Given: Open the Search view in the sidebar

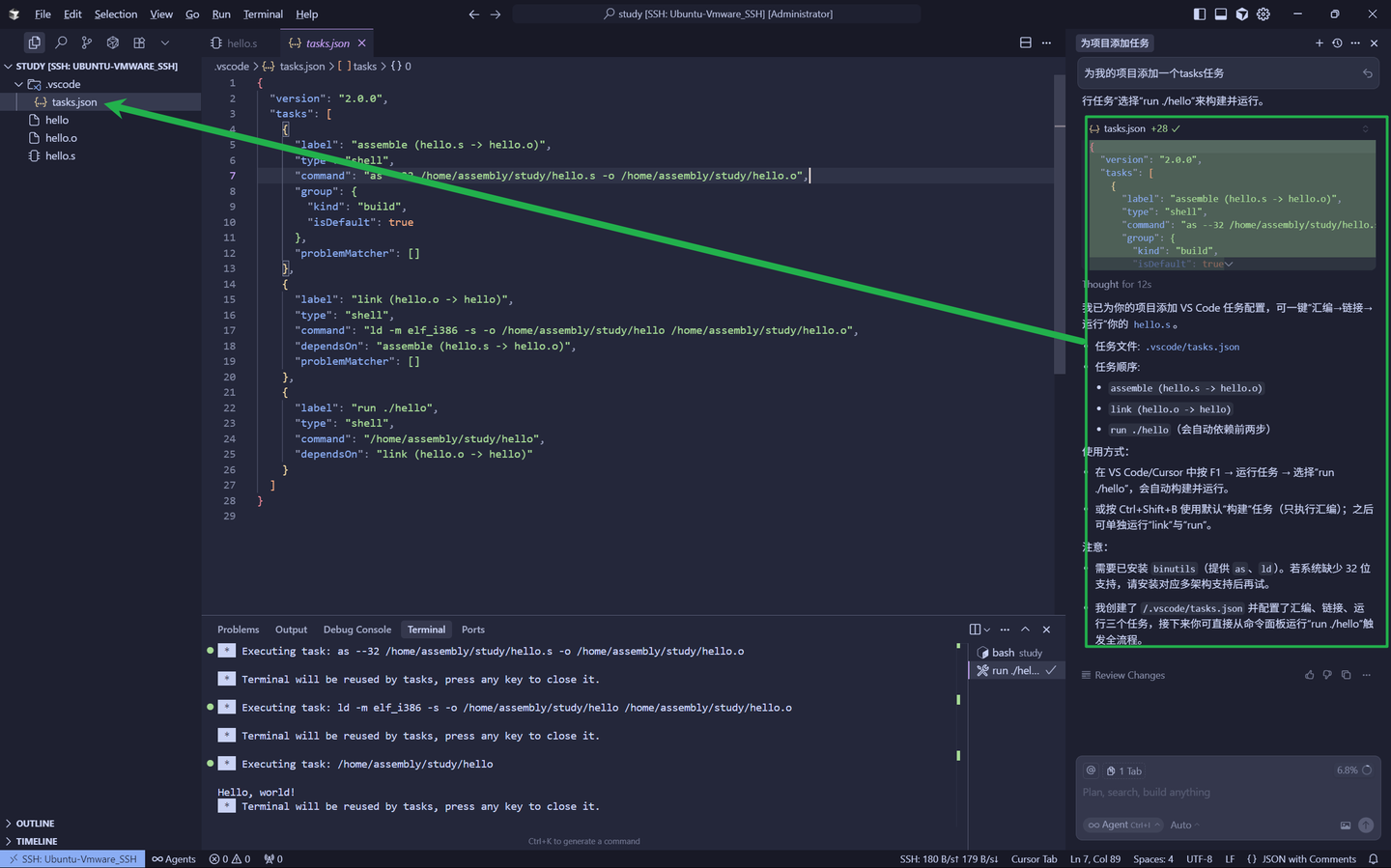Looking at the screenshot, I should [x=61, y=42].
